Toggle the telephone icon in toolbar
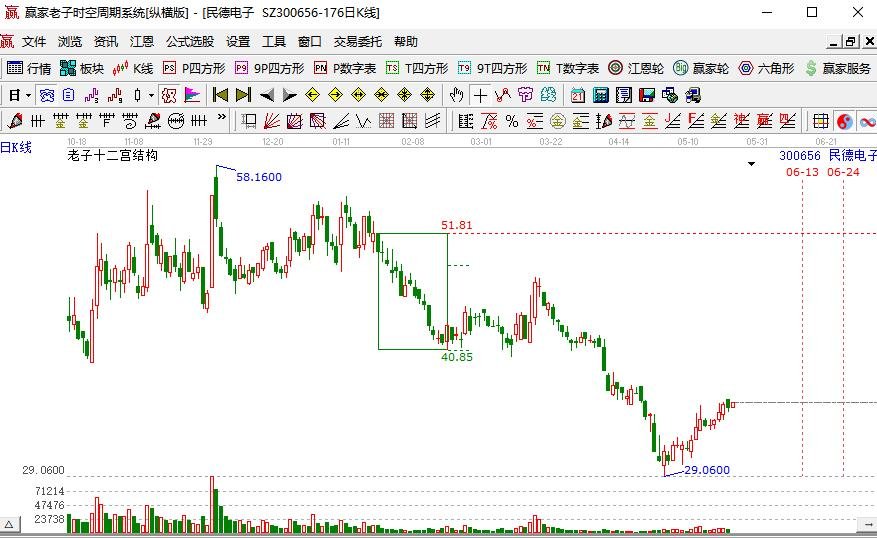 (x=46, y=96)
